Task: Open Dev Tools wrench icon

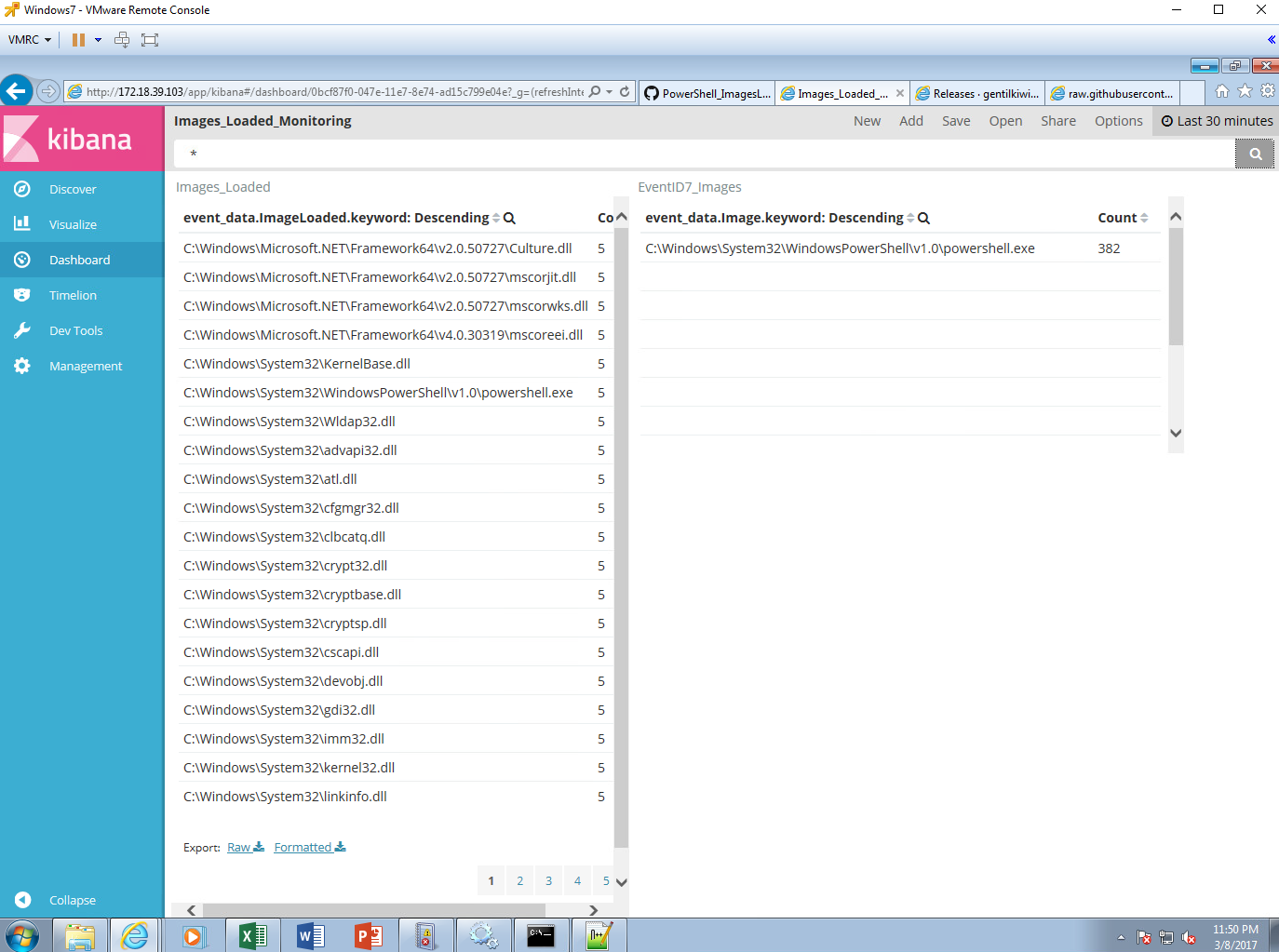Action: 22,330
